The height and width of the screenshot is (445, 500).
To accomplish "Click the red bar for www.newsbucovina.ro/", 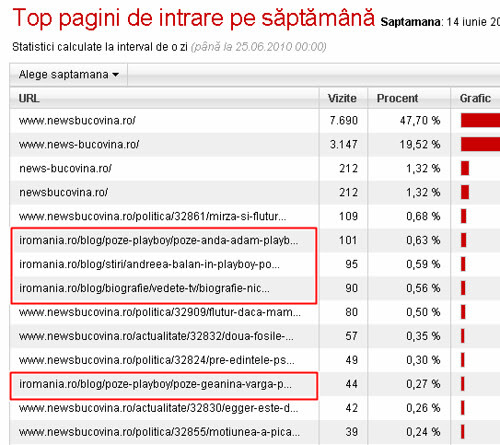I will pos(480,120).
